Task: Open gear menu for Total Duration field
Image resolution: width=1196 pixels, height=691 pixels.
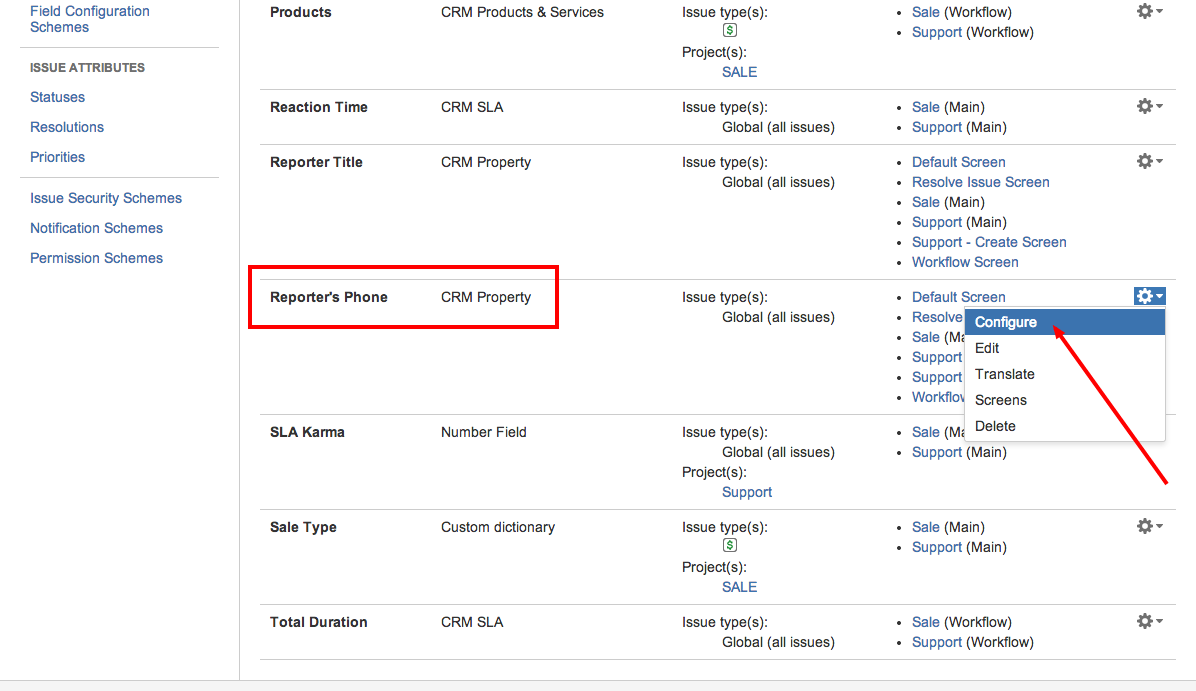Action: point(1149,621)
